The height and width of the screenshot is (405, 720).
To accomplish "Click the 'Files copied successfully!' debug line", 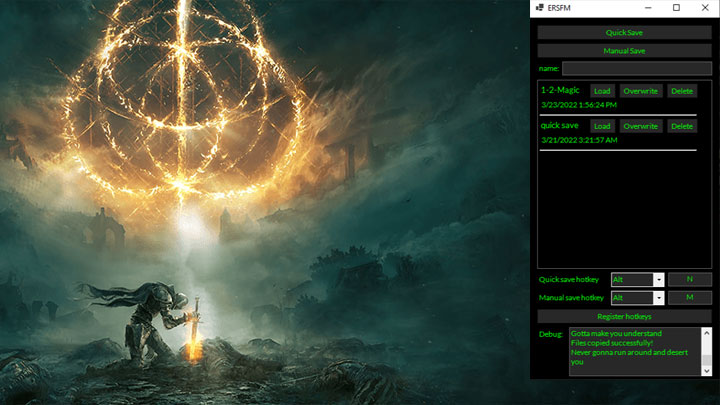I will (612, 343).
